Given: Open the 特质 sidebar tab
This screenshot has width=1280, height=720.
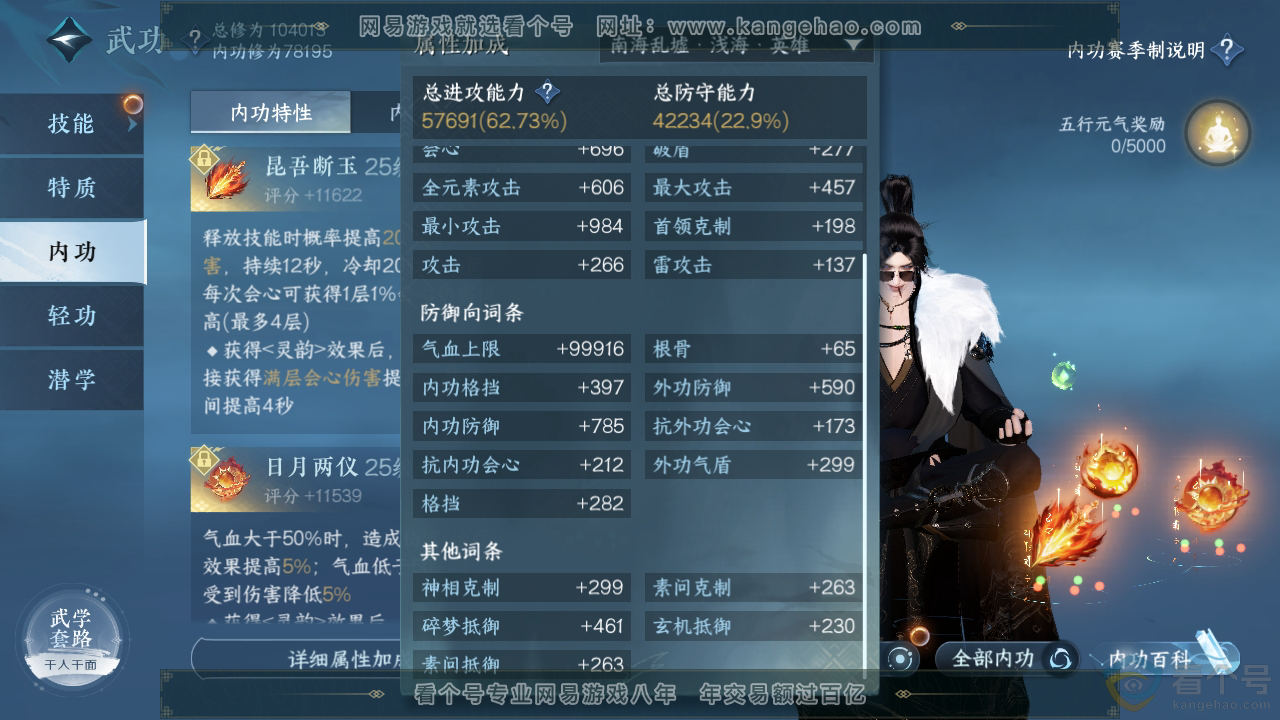Looking at the screenshot, I should tap(72, 188).
